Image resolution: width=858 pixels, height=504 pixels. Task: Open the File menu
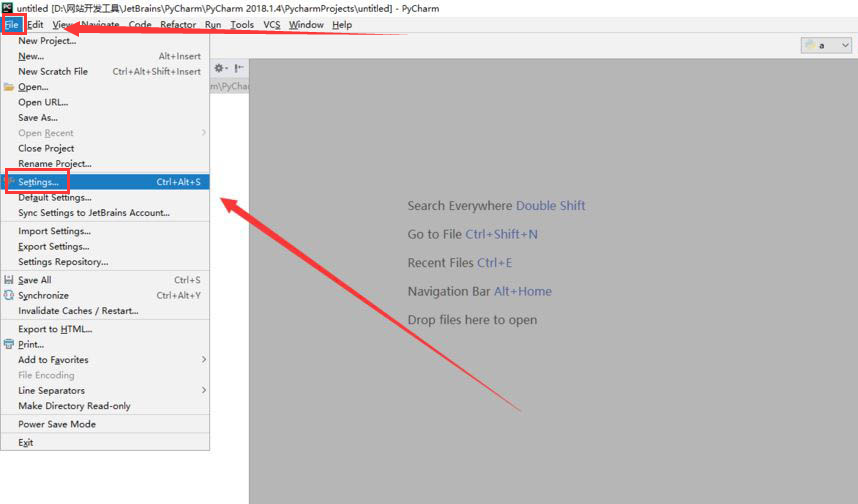(13, 25)
